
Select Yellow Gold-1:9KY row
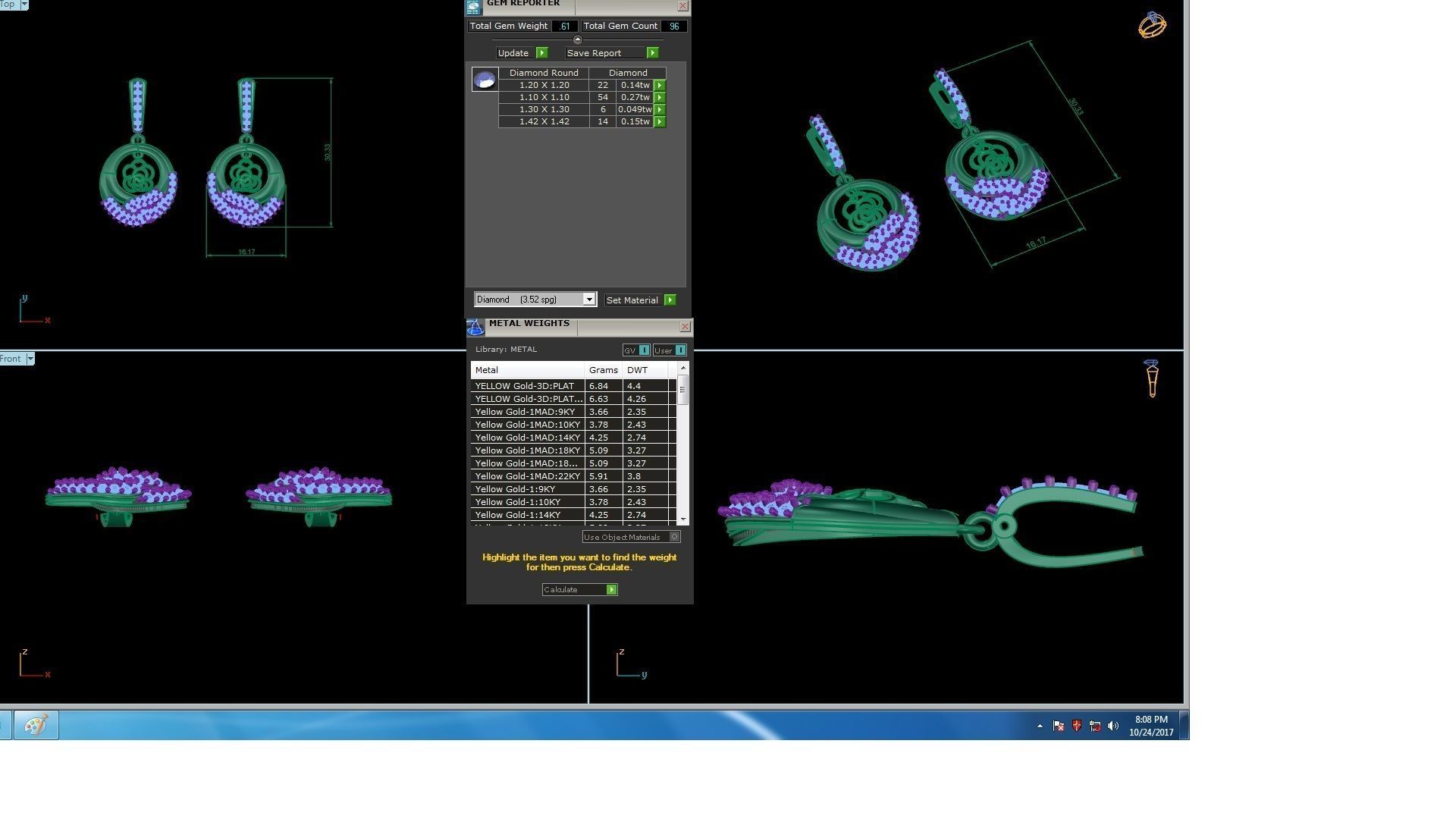pyautogui.click(x=573, y=489)
